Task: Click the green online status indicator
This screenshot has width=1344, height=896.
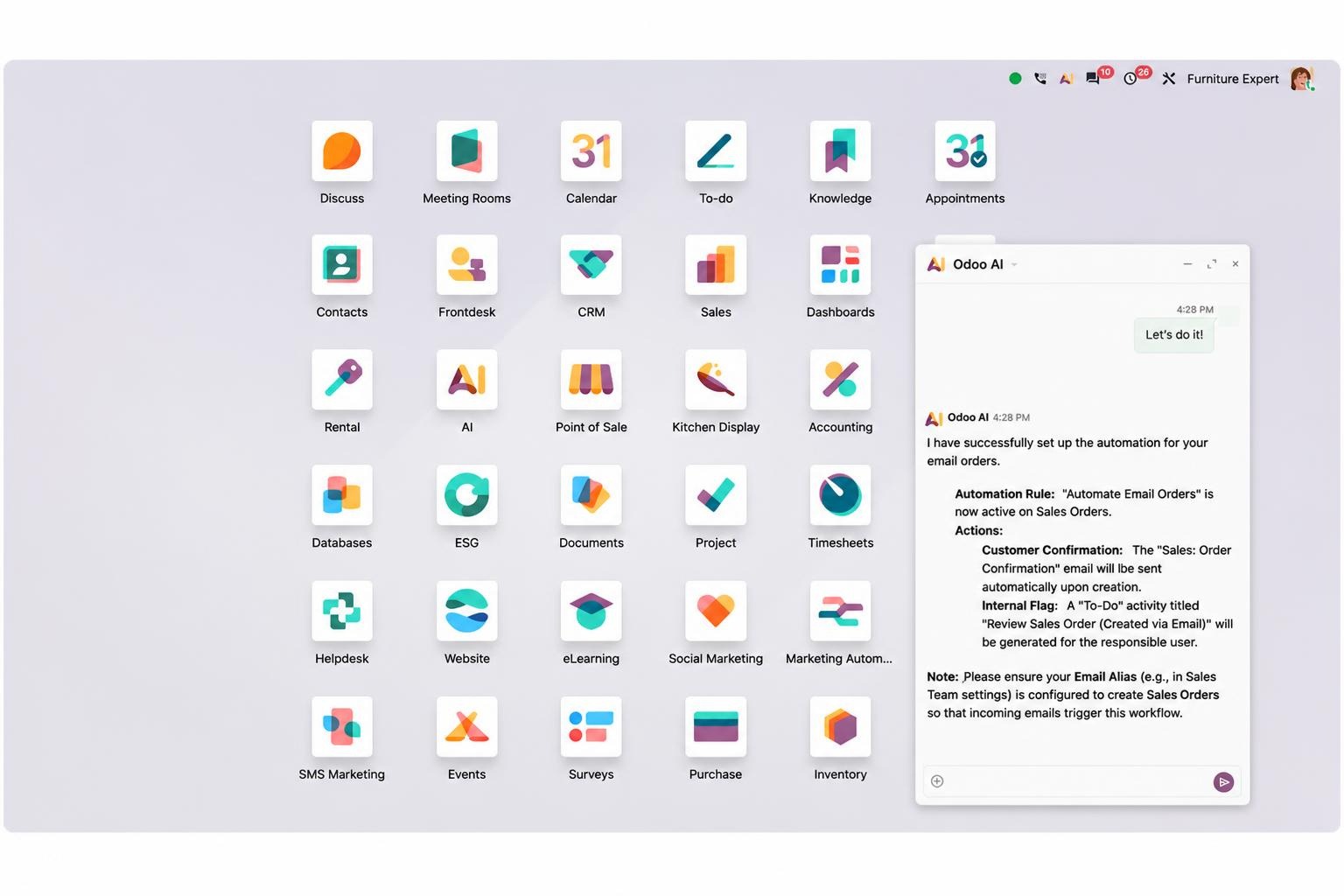Action: tap(1015, 78)
